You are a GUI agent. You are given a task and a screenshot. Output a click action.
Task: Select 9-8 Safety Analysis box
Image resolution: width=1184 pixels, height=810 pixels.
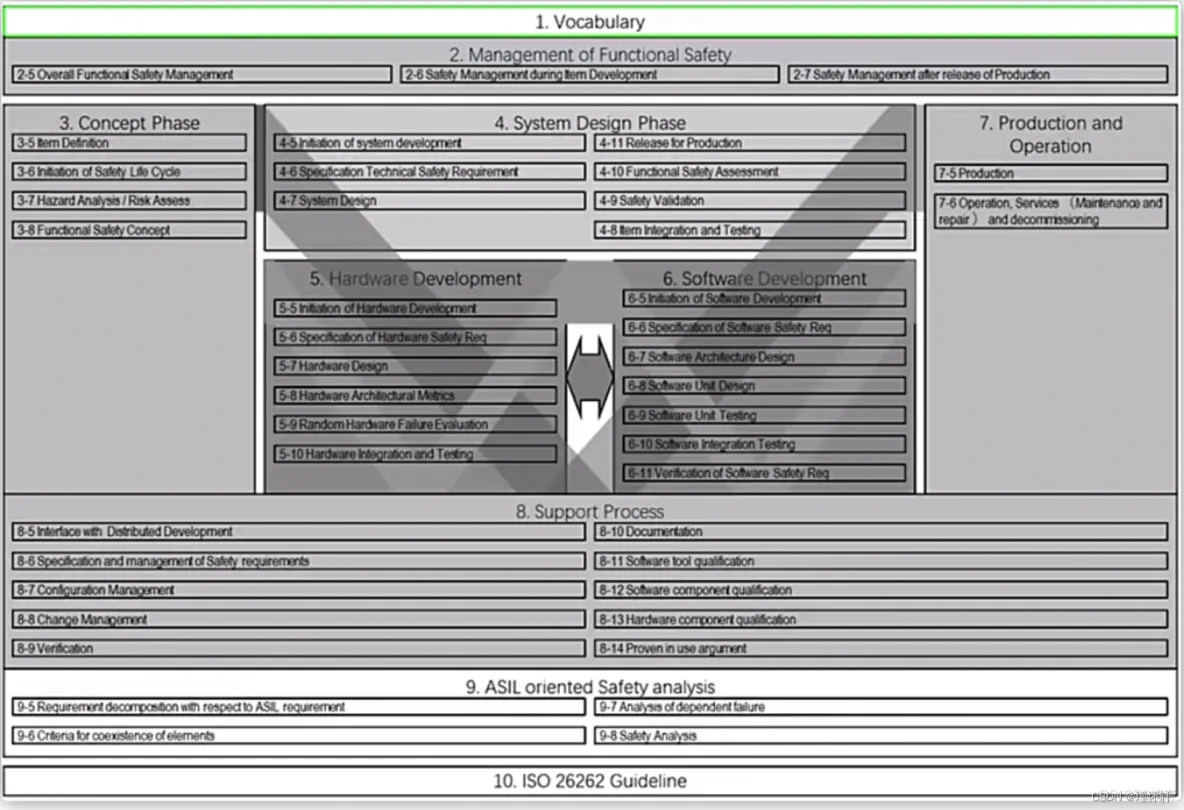coord(881,735)
